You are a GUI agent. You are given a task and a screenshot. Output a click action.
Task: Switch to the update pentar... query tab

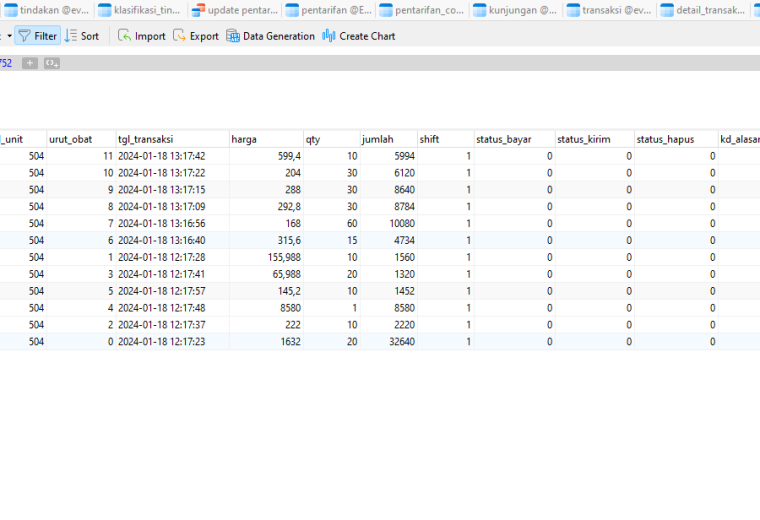point(235,10)
